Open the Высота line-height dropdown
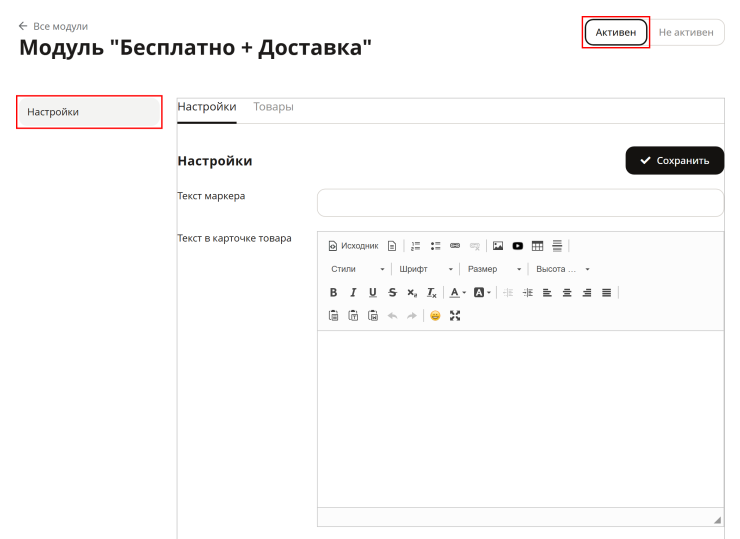Viewport: 740px width, 539px height. [x=563, y=269]
